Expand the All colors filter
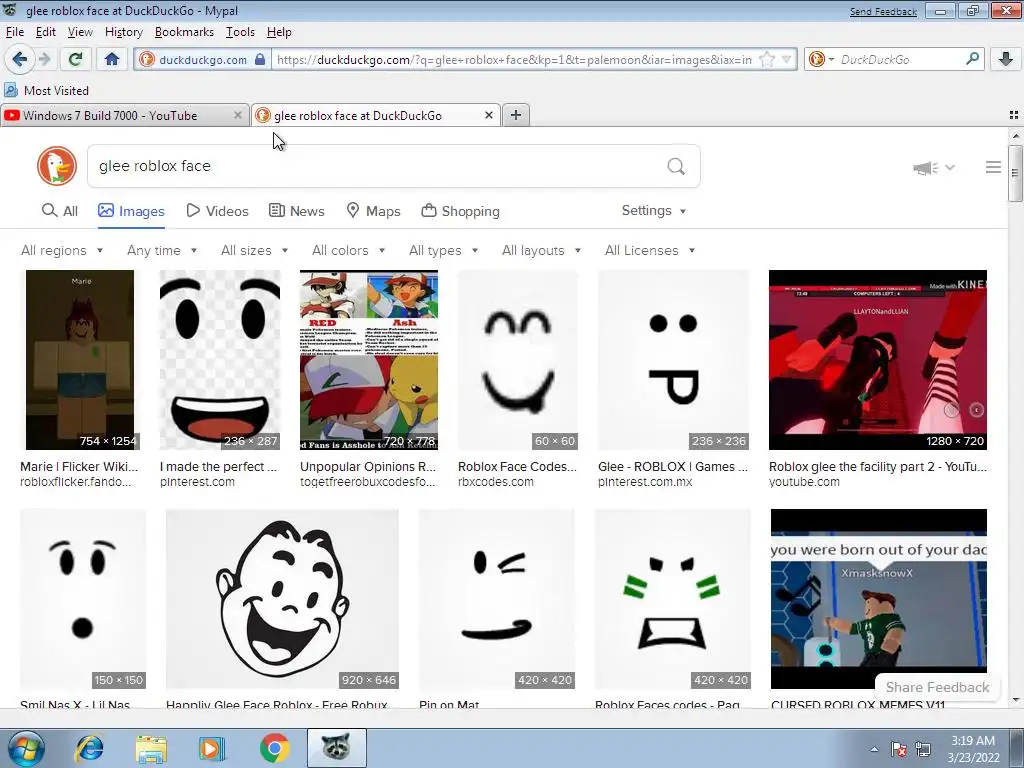Viewport: 1024px width, 768px height. point(348,250)
